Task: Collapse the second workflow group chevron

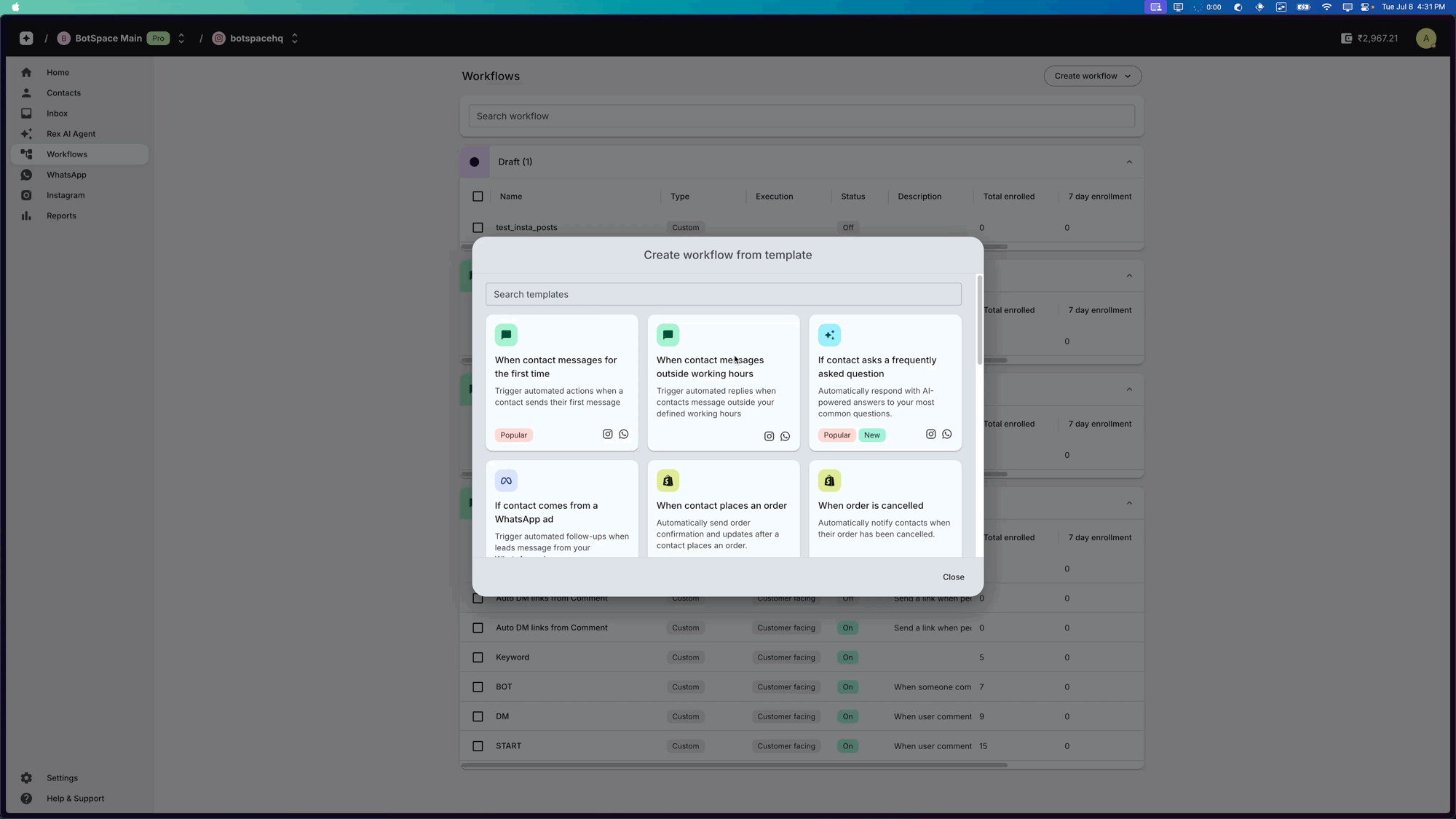Action: (1129, 276)
